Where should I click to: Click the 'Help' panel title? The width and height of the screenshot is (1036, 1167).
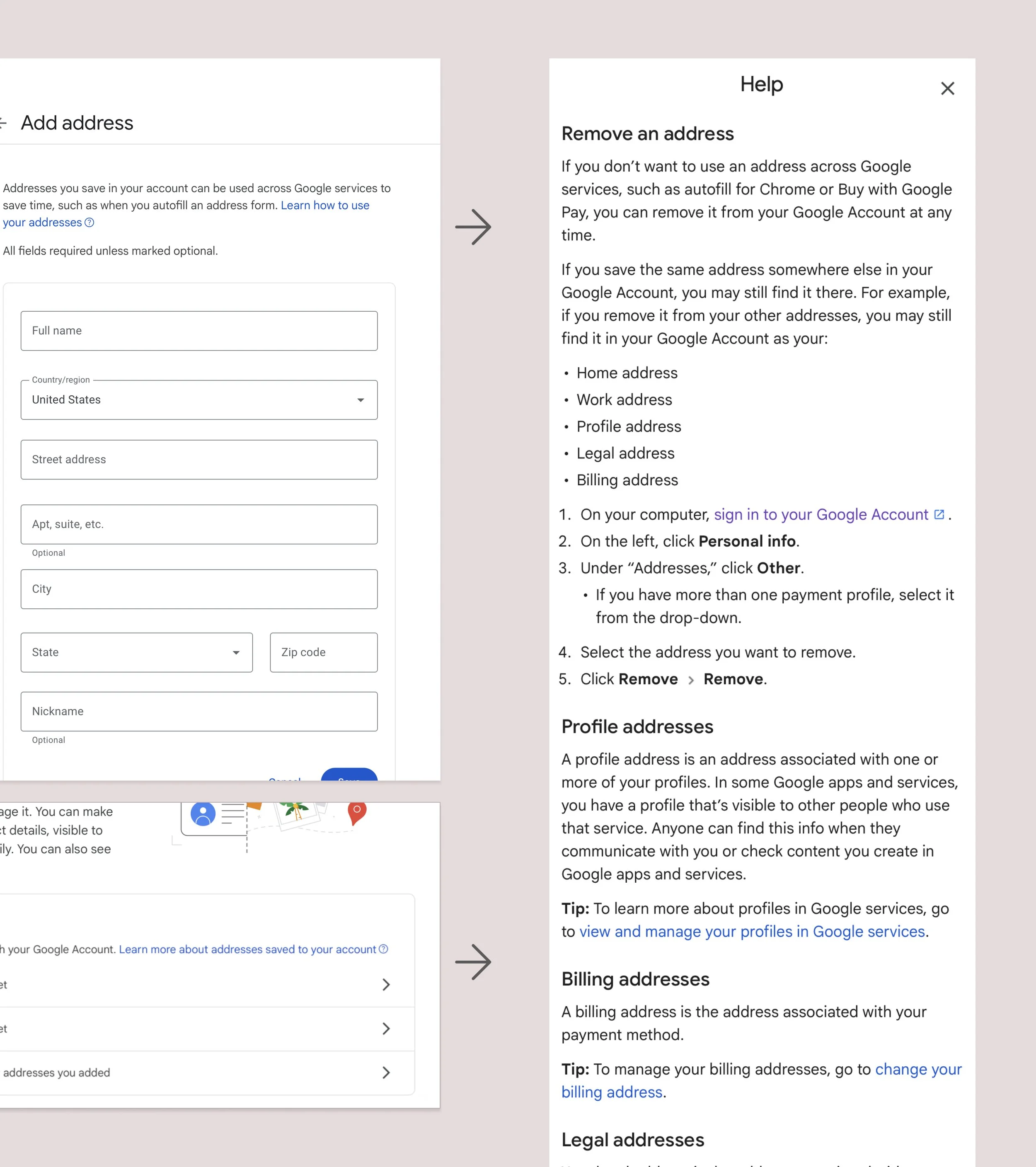click(761, 85)
